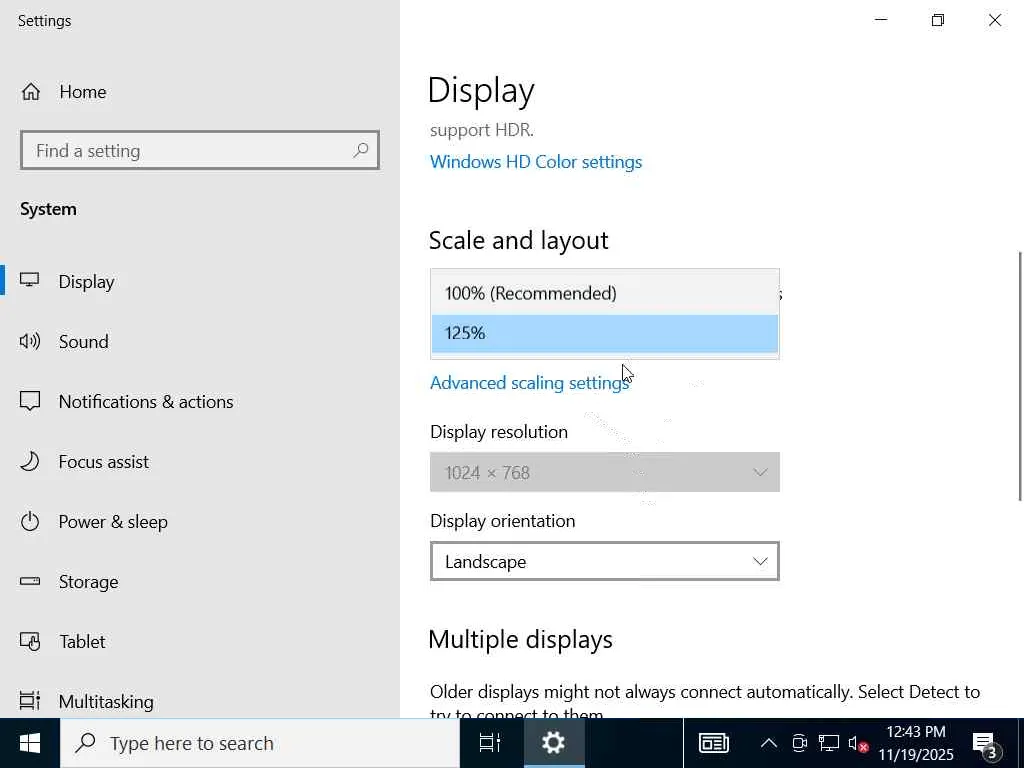This screenshot has height=768, width=1024.
Task: Click the Home house icon
Action: pos(31,92)
